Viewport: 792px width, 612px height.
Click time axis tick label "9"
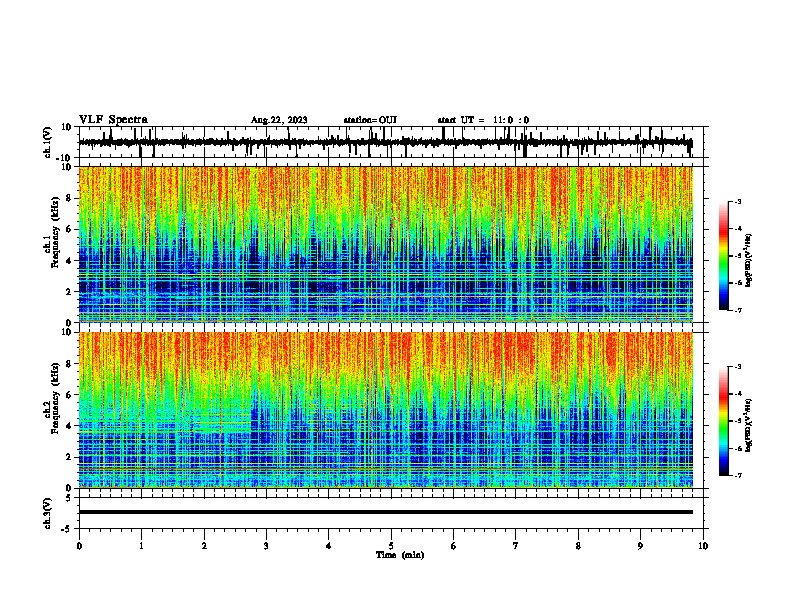(x=640, y=546)
